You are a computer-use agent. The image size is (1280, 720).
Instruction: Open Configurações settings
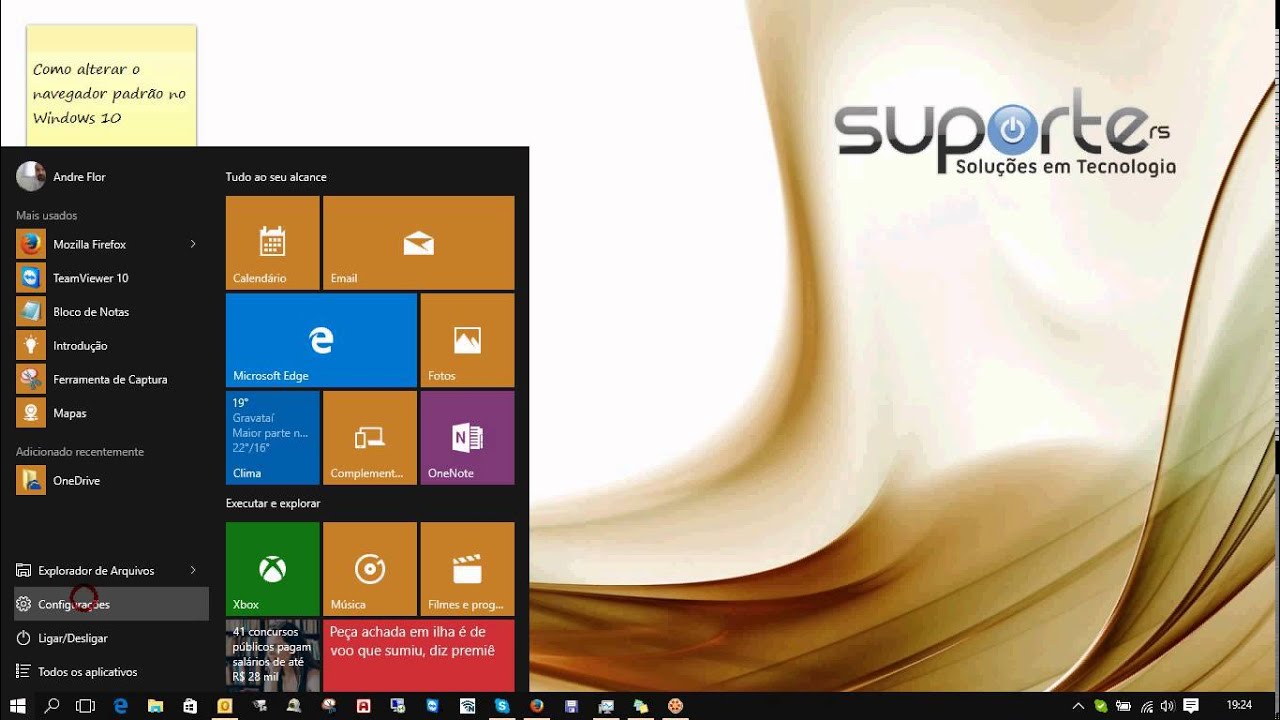point(111,604)
